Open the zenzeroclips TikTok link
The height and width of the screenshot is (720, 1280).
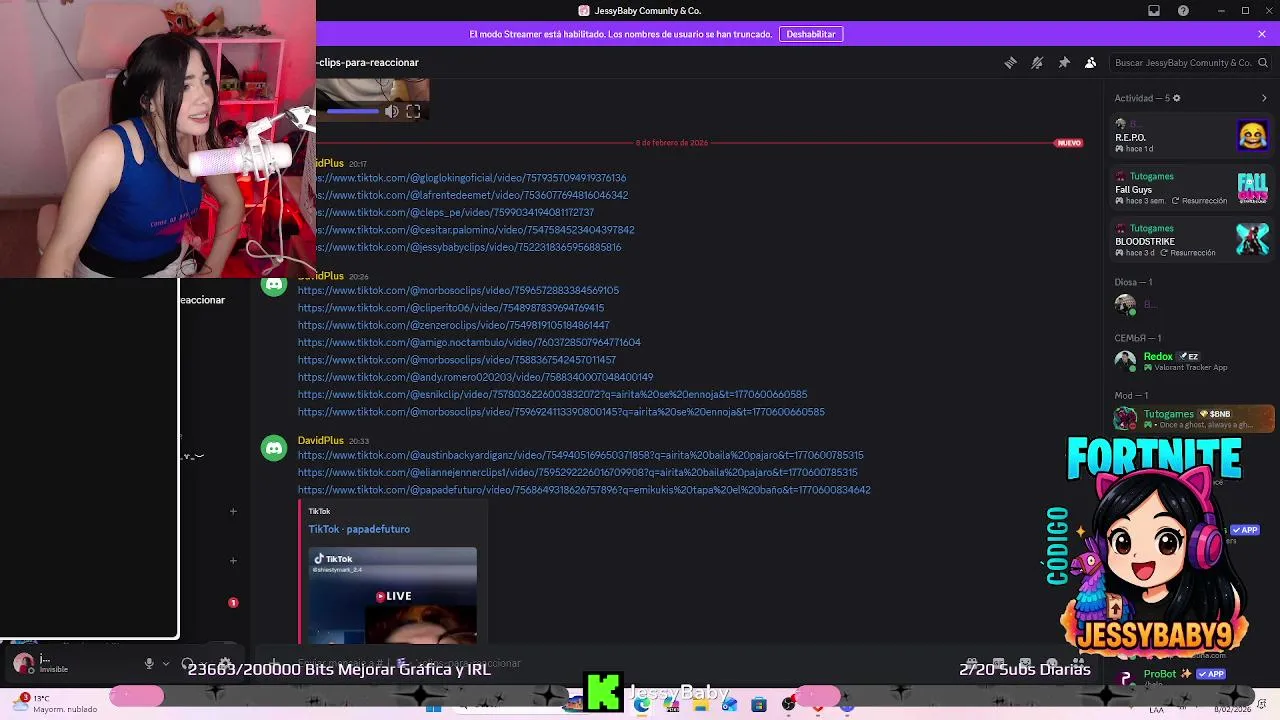click(x=454, y=325)
